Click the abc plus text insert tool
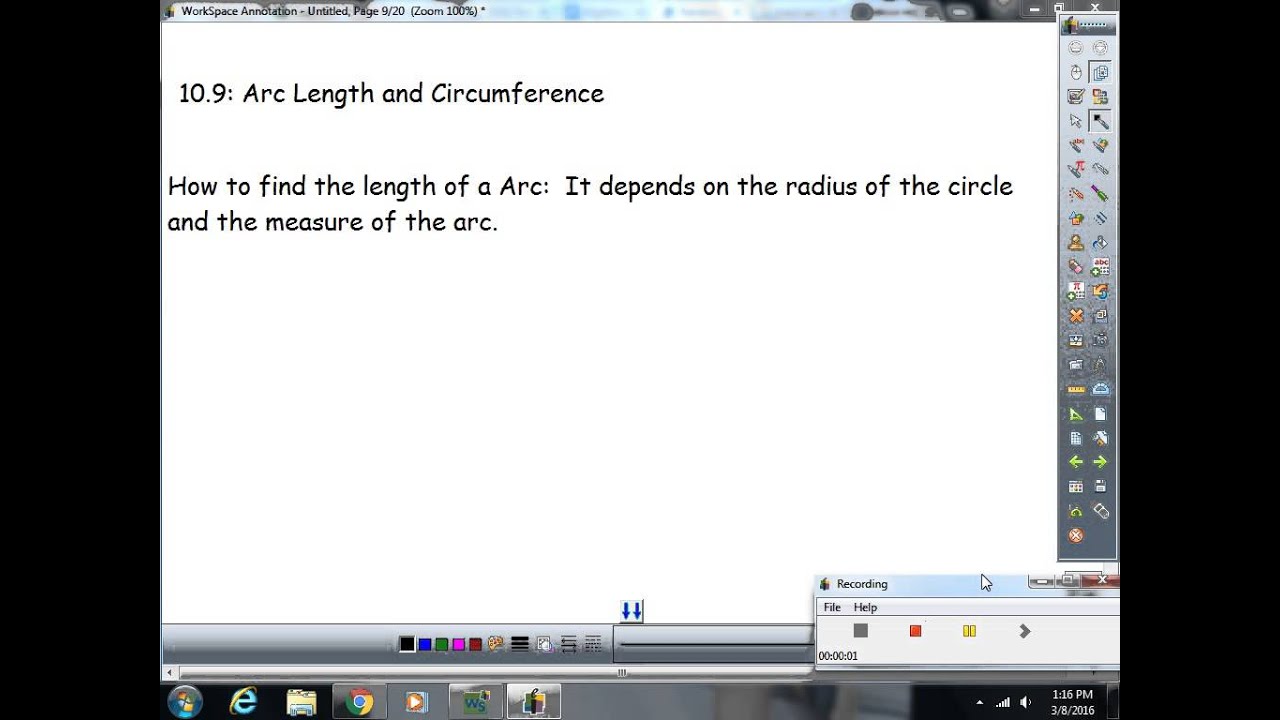This screenshot has height=720, width=1280. pos(1100,267)
